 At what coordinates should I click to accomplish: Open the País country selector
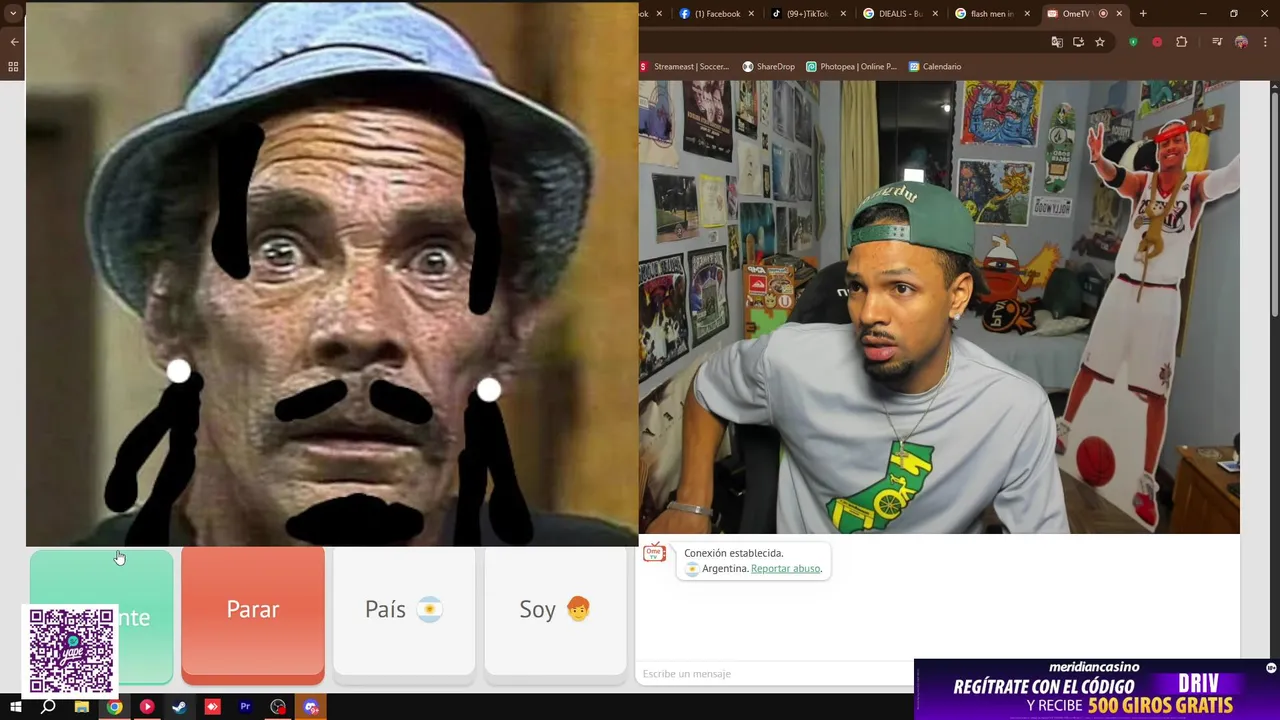(404, 611)
